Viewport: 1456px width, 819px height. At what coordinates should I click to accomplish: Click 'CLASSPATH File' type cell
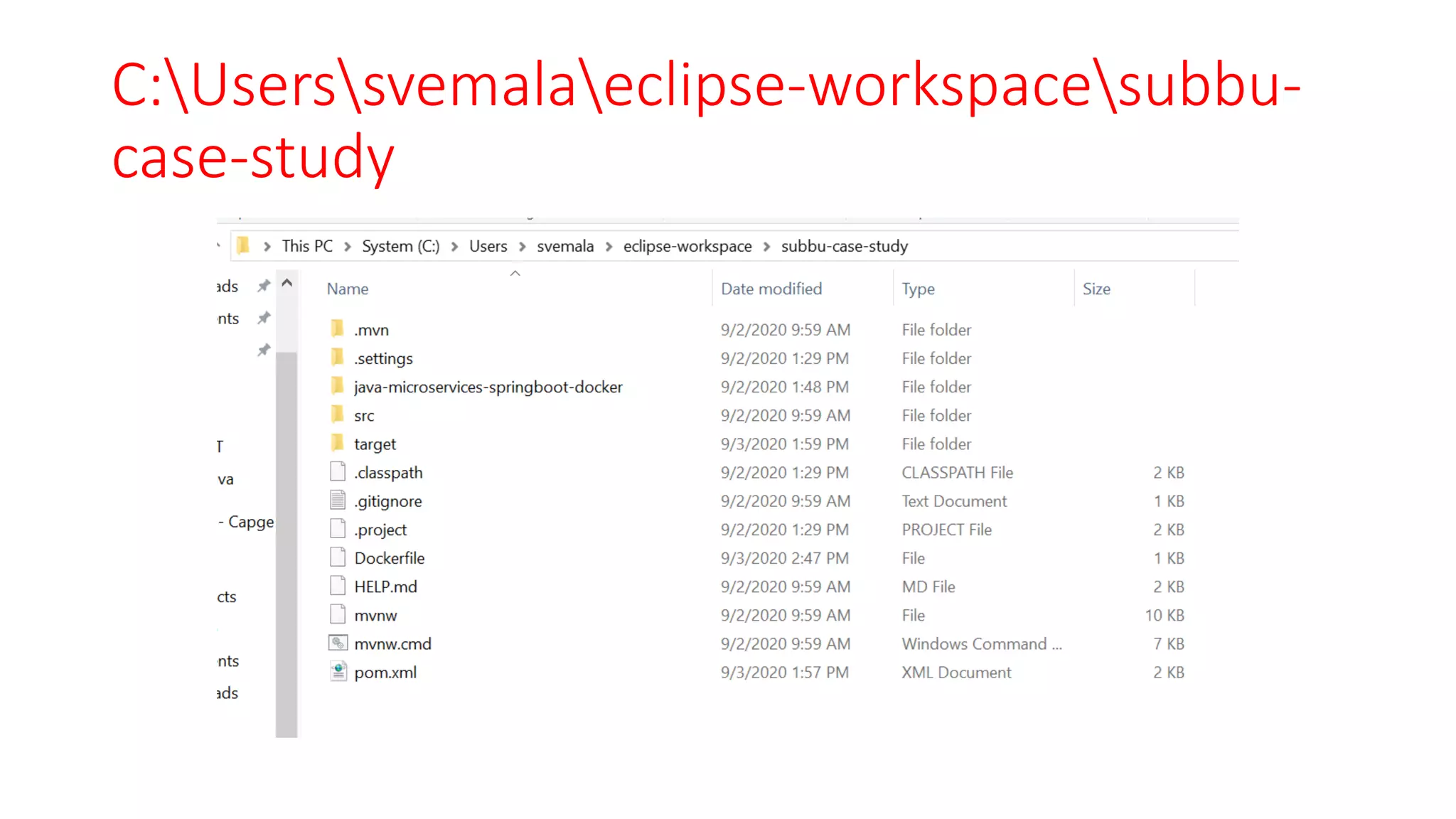[958, 472]
